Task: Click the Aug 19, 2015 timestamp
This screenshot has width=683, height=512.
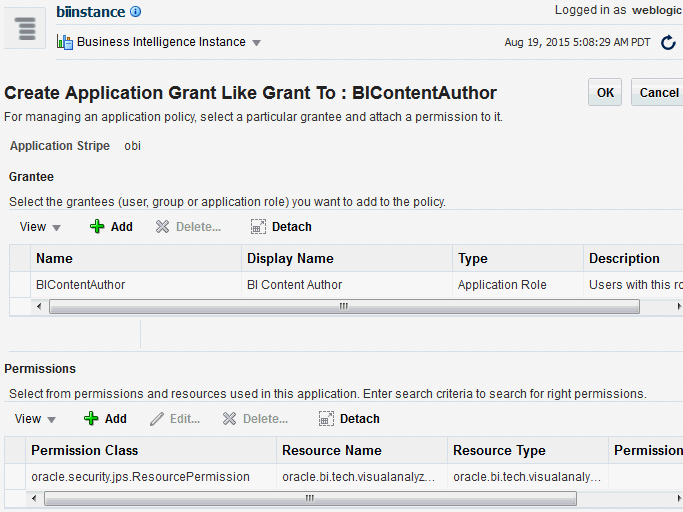Action: tap(577, 42)
